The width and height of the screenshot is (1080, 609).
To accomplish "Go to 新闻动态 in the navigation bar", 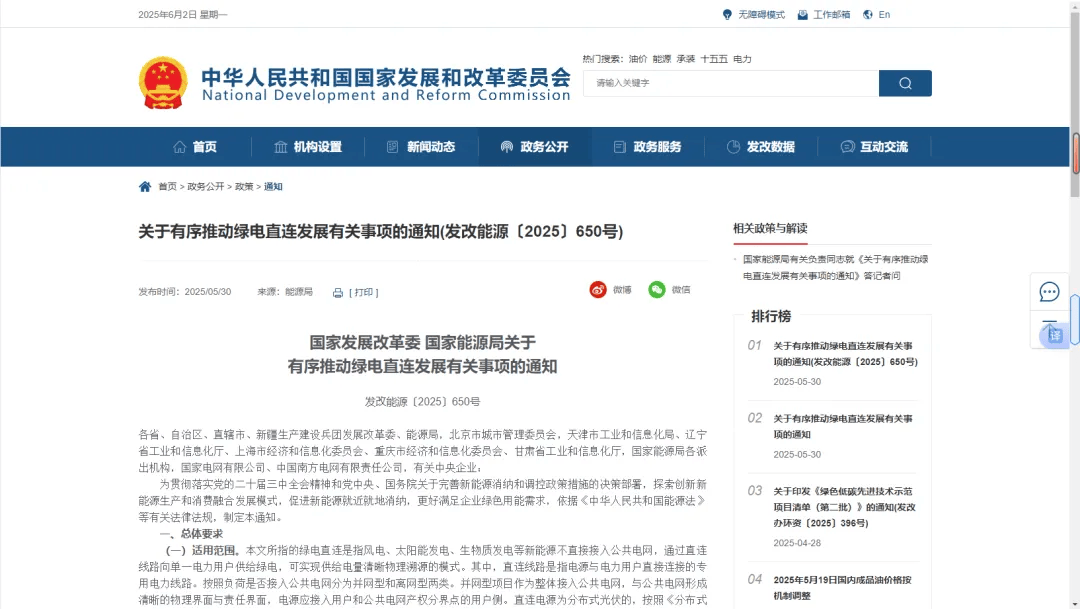I will [x=431, y=147].
